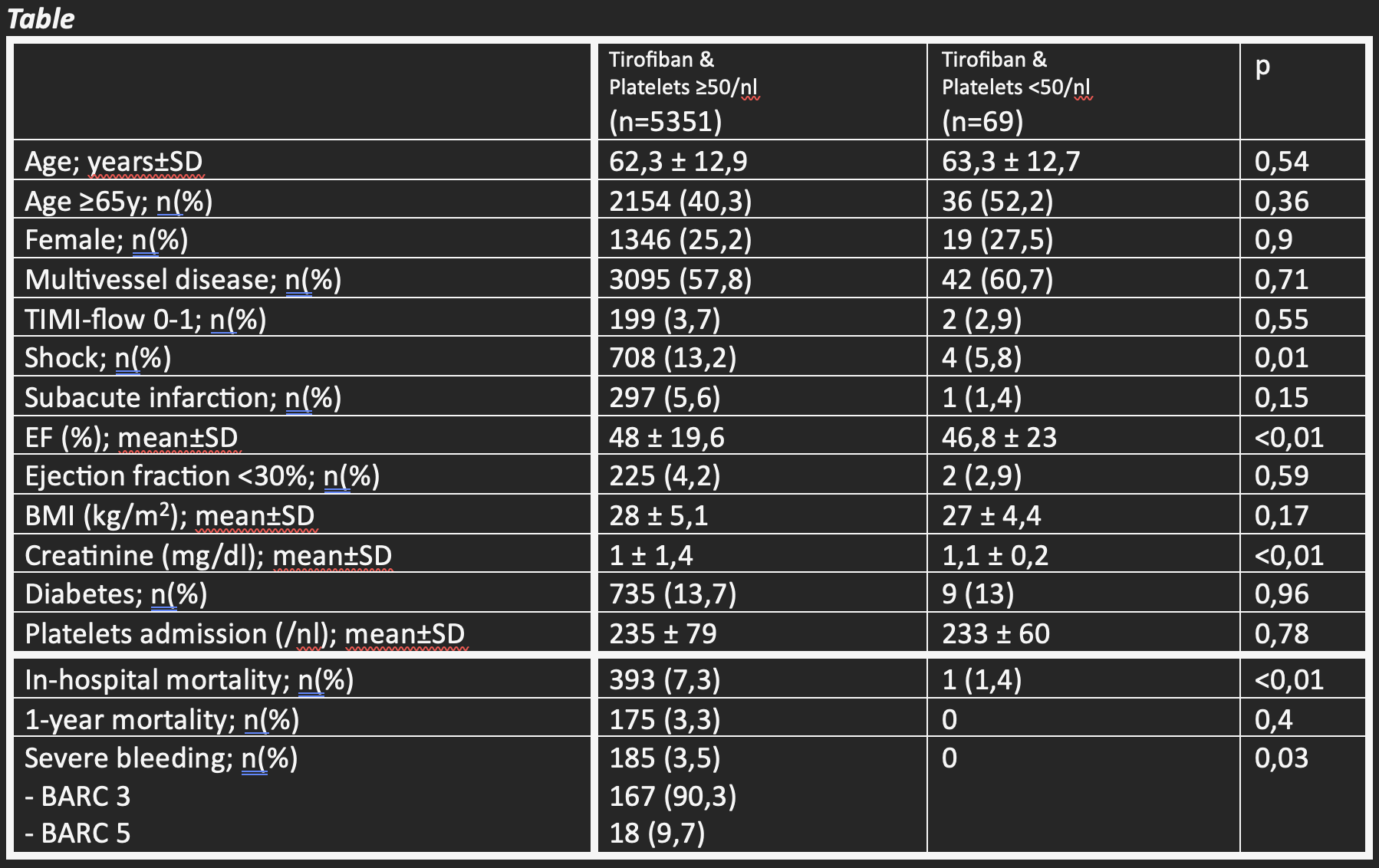Image resolution: width=1379 pixels, height=868 pixels.
Task: Select the EF cell '46,8 ± 23'
Action: 999,438
